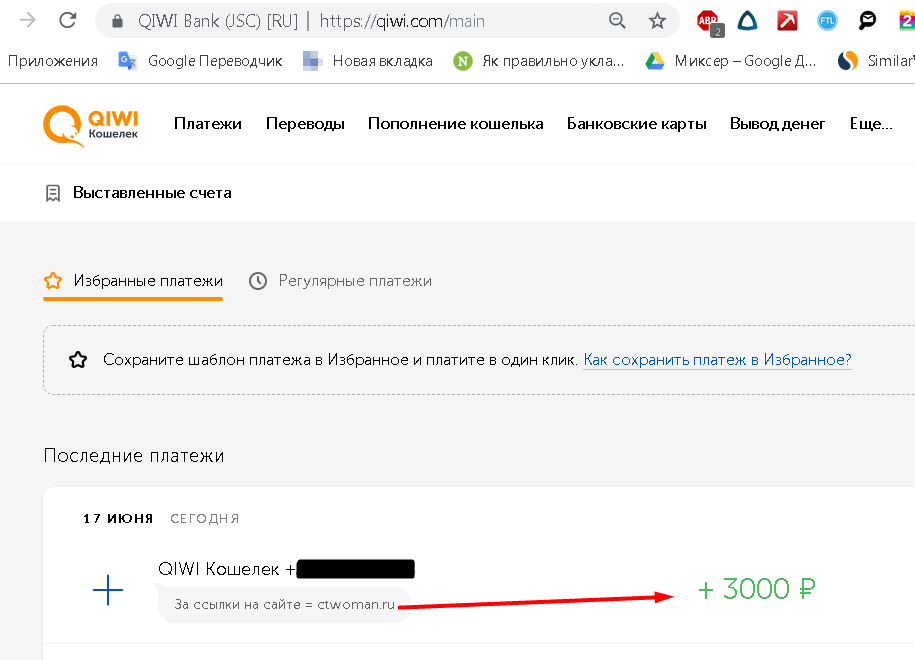
Task: Click the browser forward arrow
Action: tap(27, 20)
